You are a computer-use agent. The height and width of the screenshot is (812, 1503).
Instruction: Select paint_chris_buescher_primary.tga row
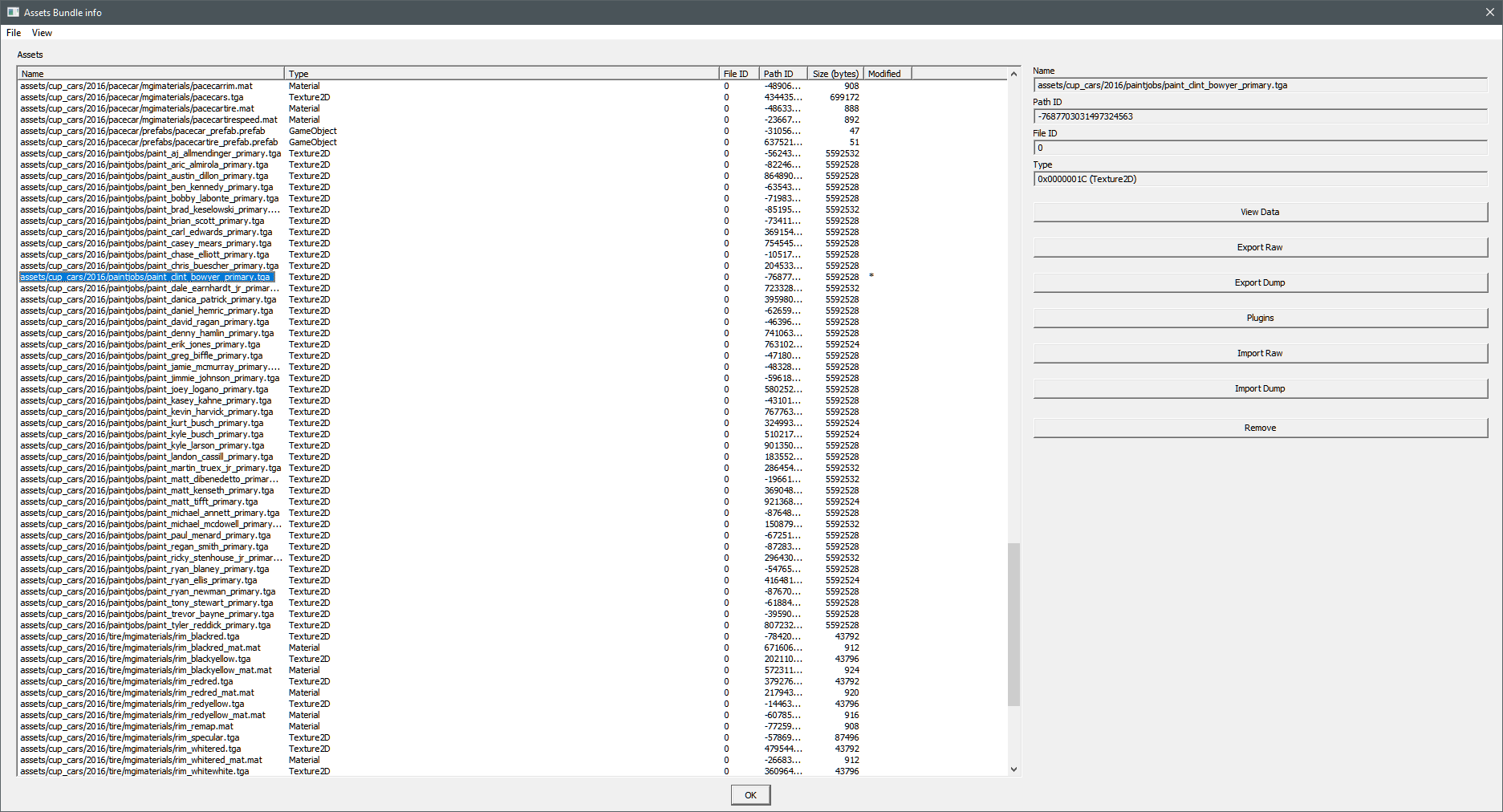[x=512, y=266]
